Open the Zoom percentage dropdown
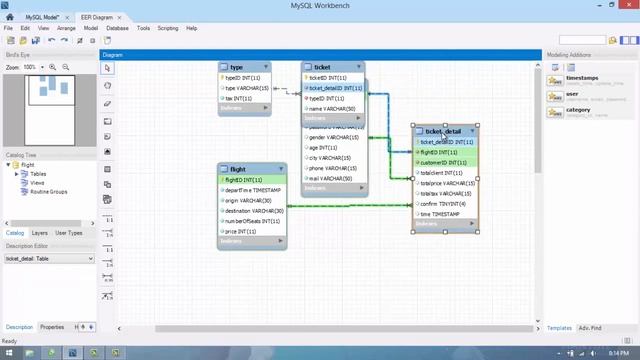This screenshot has height=360, width=640. [x=42, y=67]
